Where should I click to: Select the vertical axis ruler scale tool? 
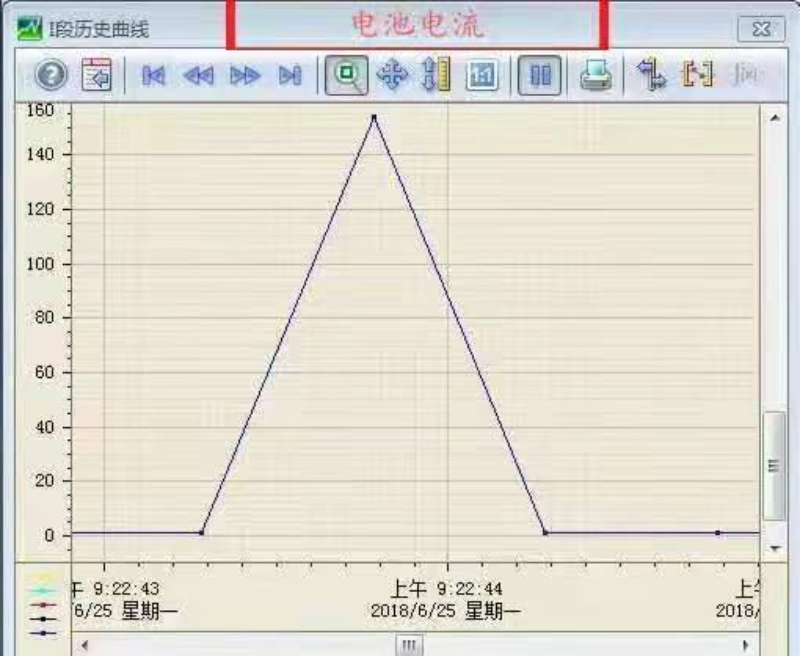click(x=436, y=75)
